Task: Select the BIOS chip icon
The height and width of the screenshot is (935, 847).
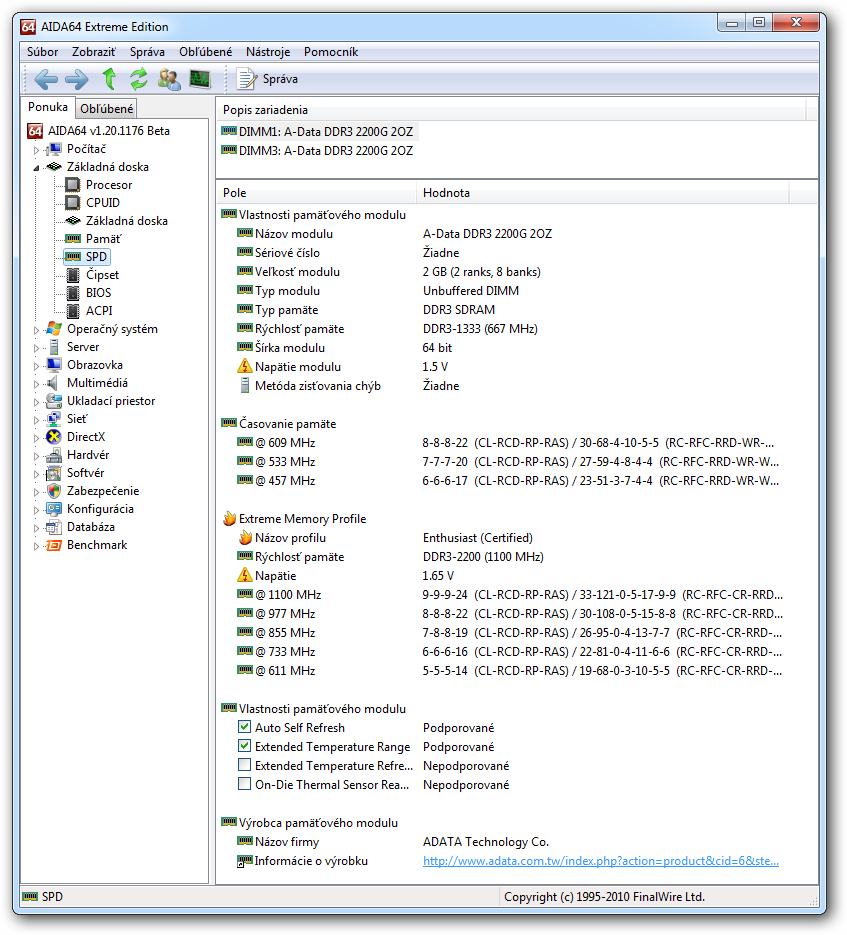Action: (x=73, y=293)
